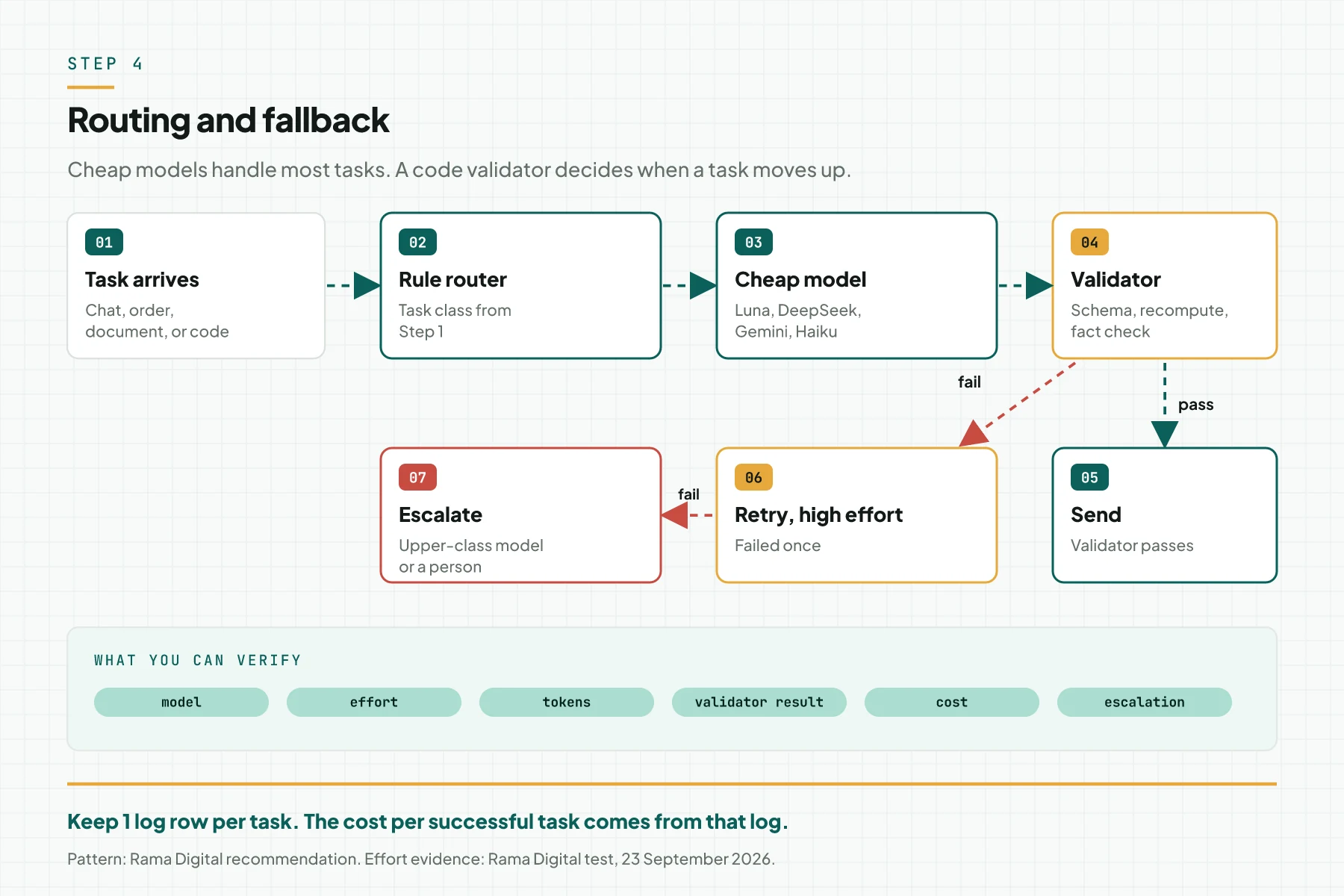Select the escalation pill
Viewport: 1344px width, 896px height.
tap(1145, 702)
